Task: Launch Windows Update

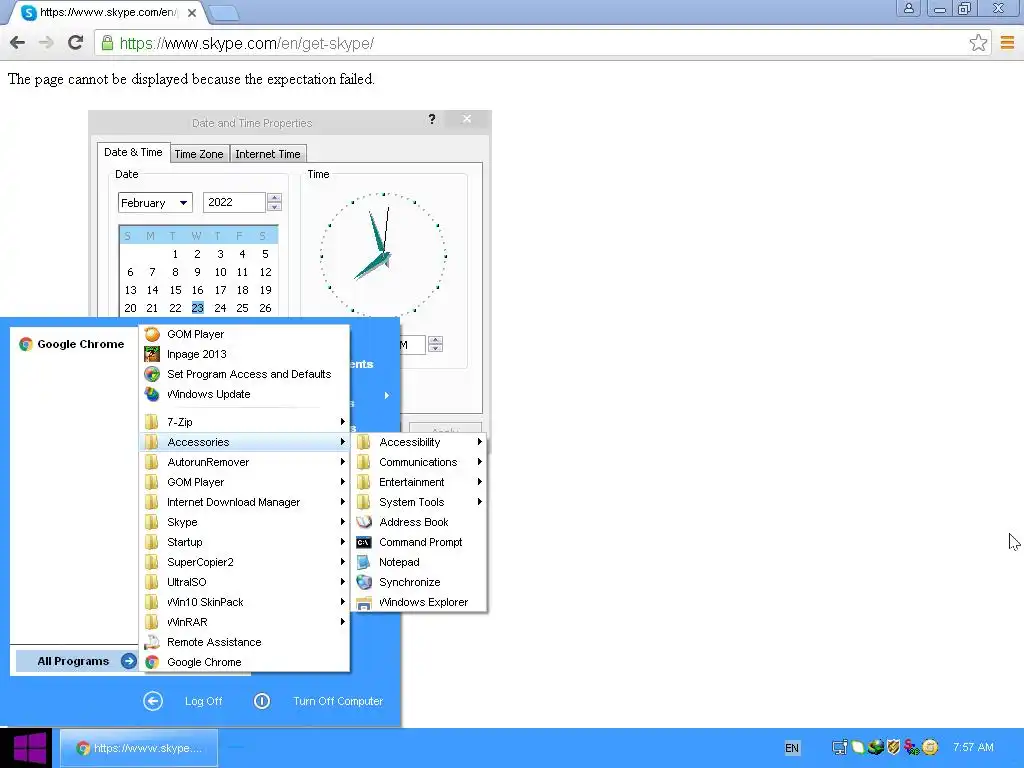Action: [x=245, y=394]
